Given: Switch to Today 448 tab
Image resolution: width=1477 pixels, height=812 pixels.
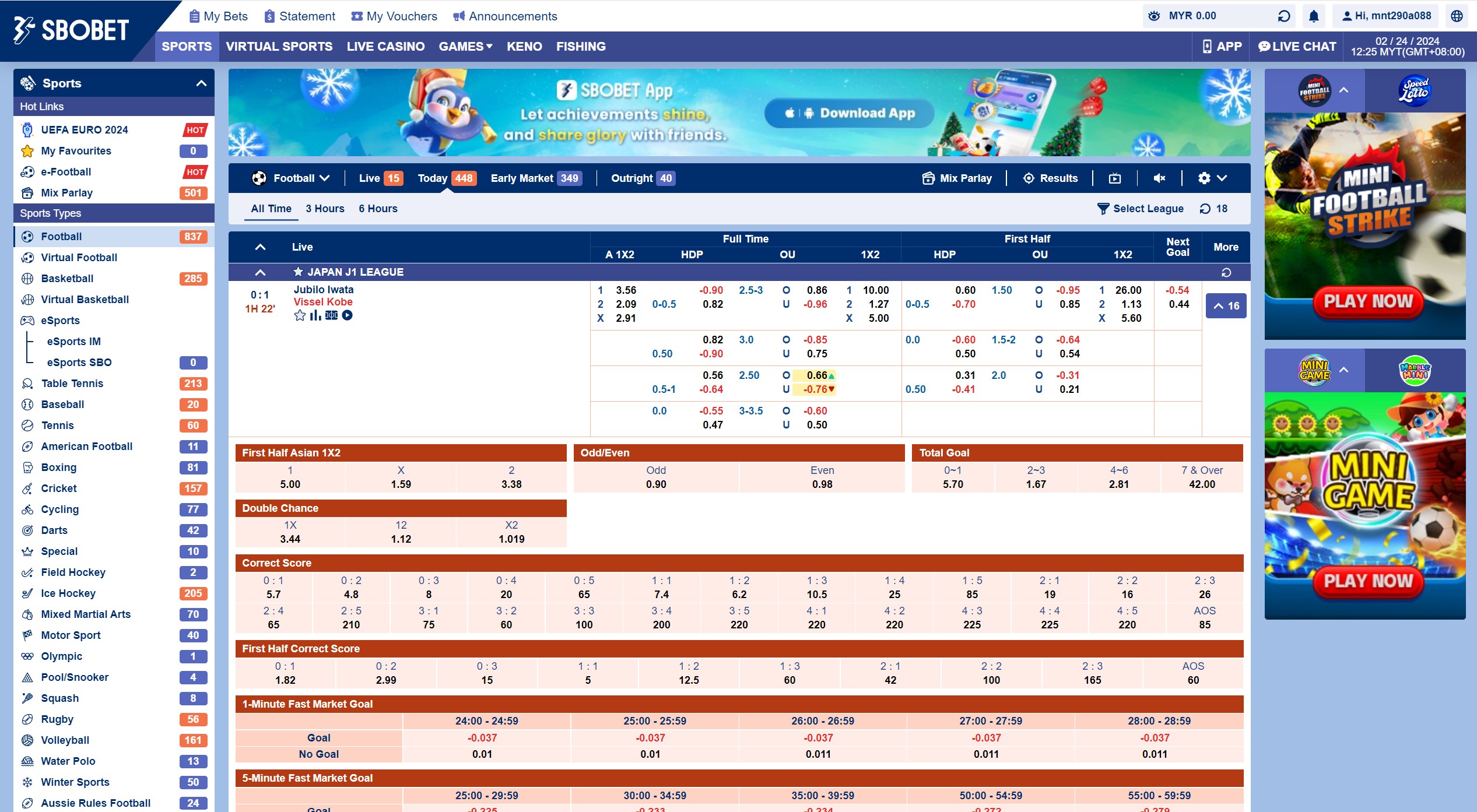Looking at the screenshot, I should (447, 178).
